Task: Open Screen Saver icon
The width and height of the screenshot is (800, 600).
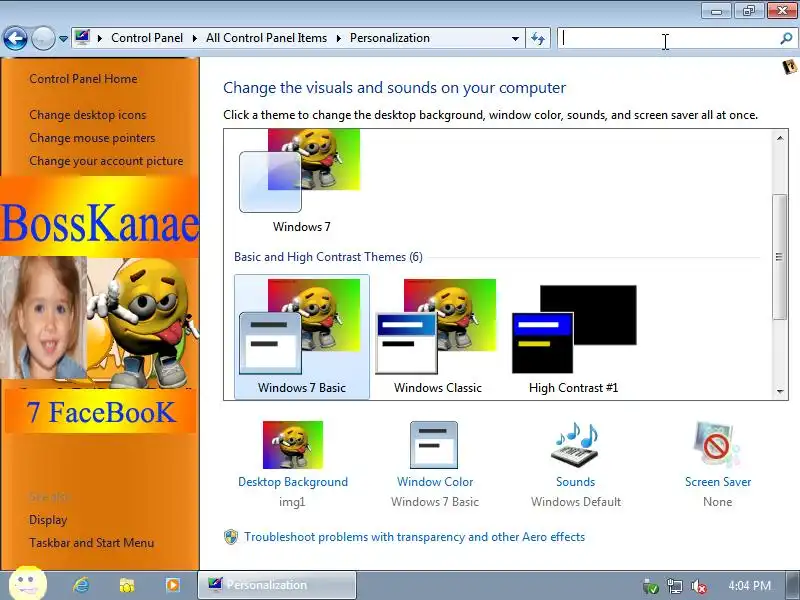Action: coord(716,444)
